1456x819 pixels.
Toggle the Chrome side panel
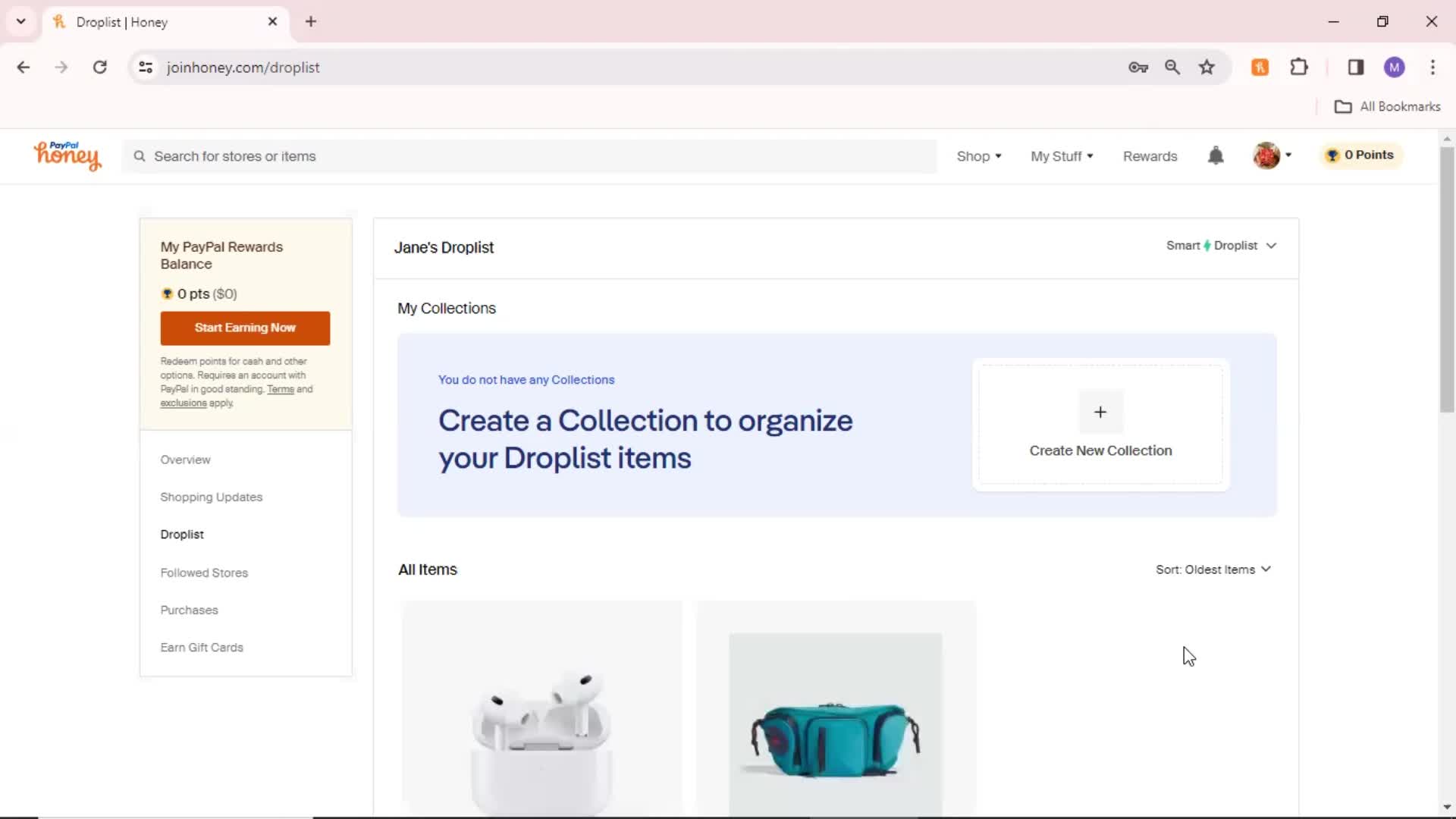1356,67
